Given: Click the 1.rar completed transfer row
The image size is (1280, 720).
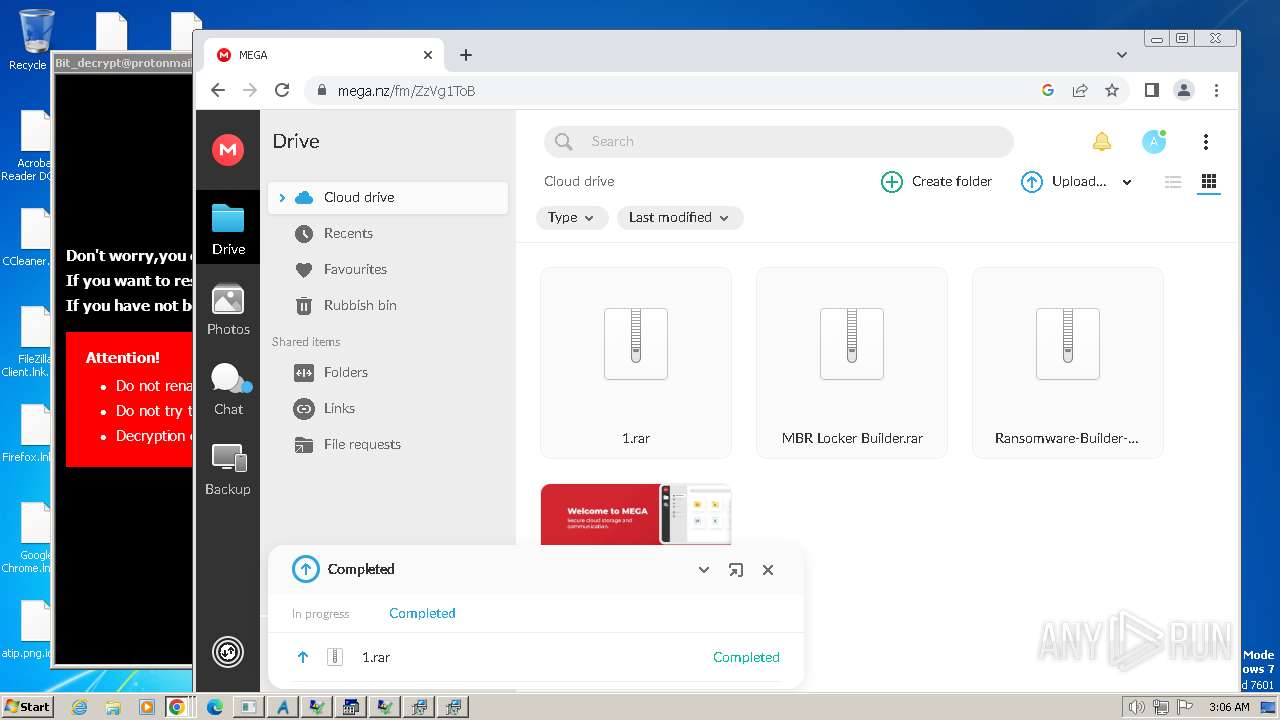Looking at the screenshot, I should point(536,657).
